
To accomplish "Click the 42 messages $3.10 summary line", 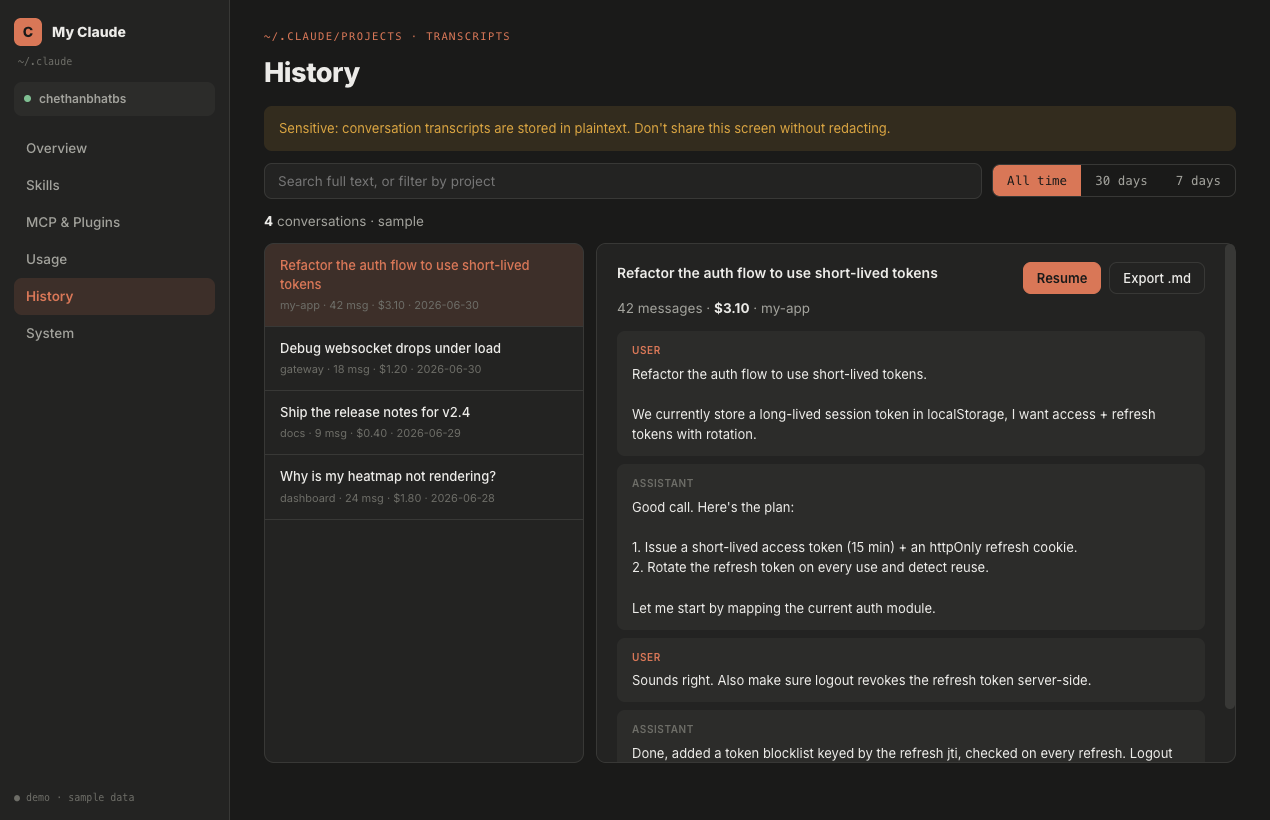I will (x=713, y=308).
